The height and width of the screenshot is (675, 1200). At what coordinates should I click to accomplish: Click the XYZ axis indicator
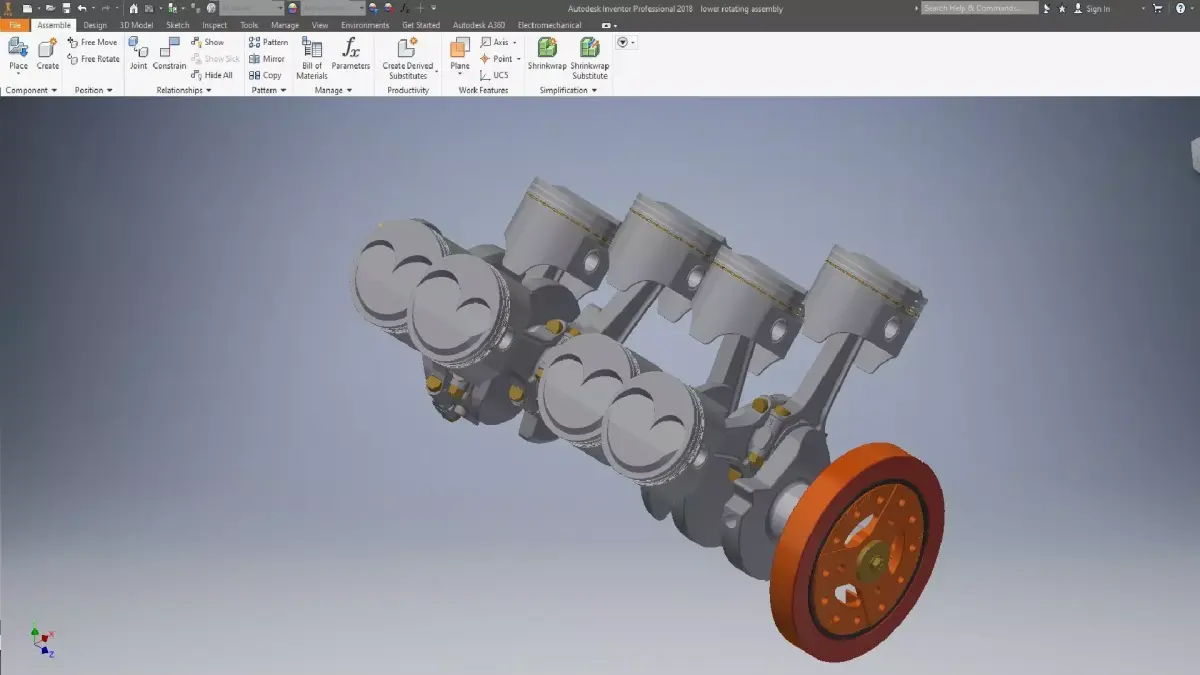pos(42,641)
